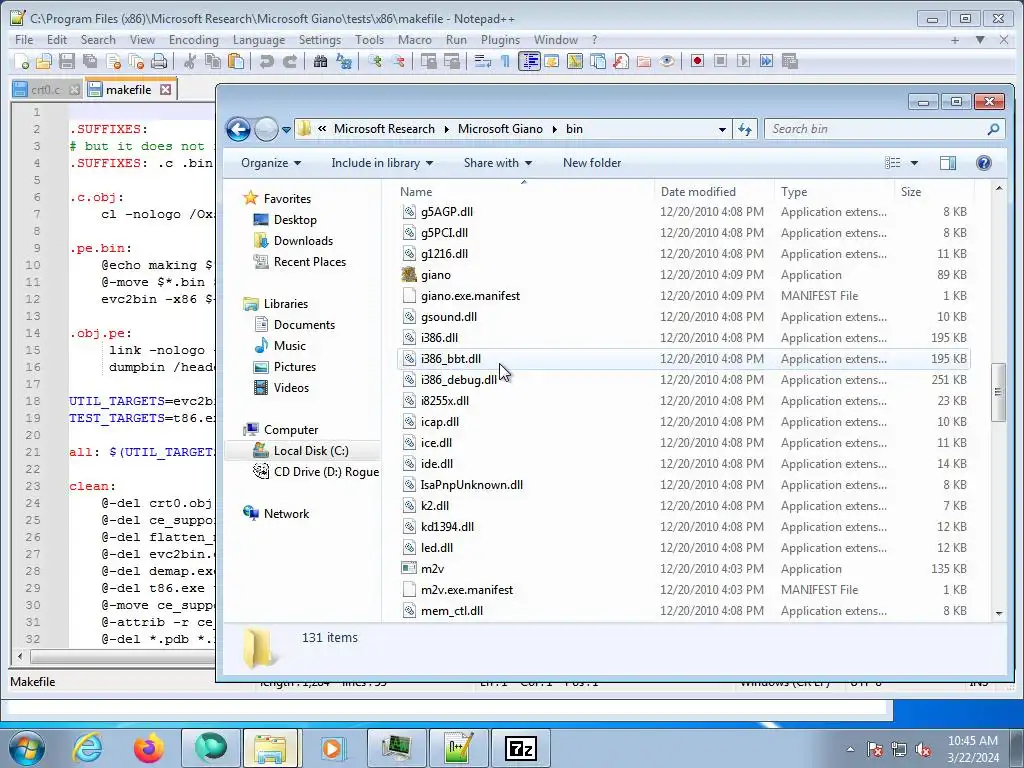The height and width of the screenshot is (768, 1024).
Task: Toggle the Show indent guide button
Action: click(x=529, y=61)
